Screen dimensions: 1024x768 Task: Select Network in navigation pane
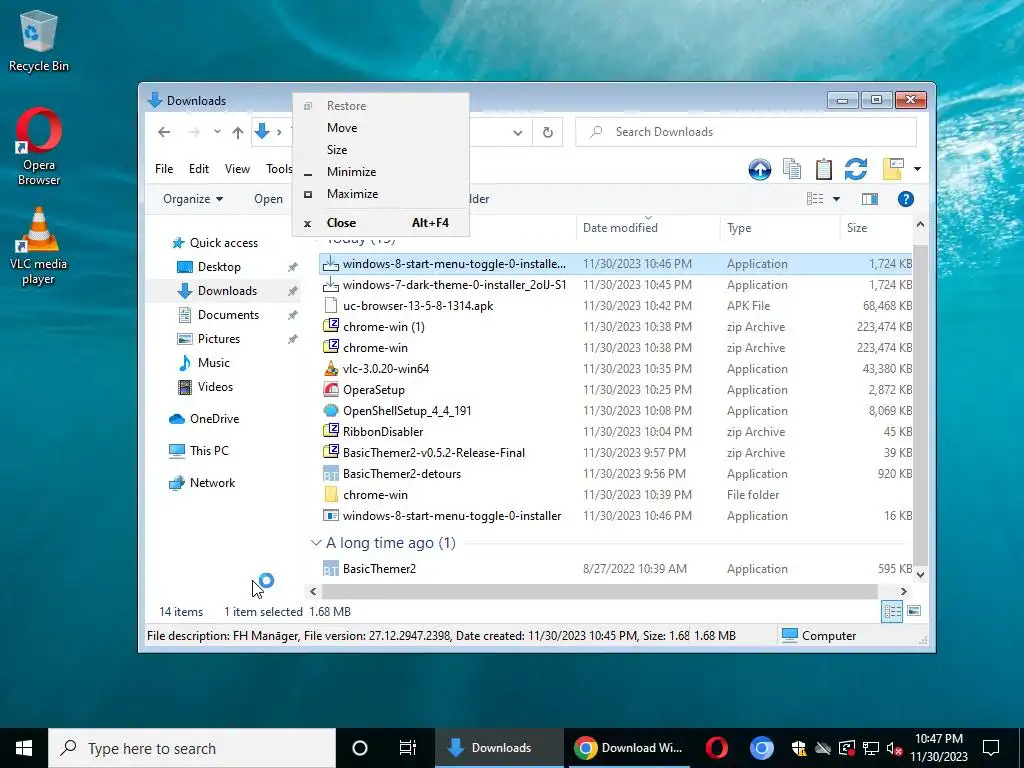[x=212, y=483]
